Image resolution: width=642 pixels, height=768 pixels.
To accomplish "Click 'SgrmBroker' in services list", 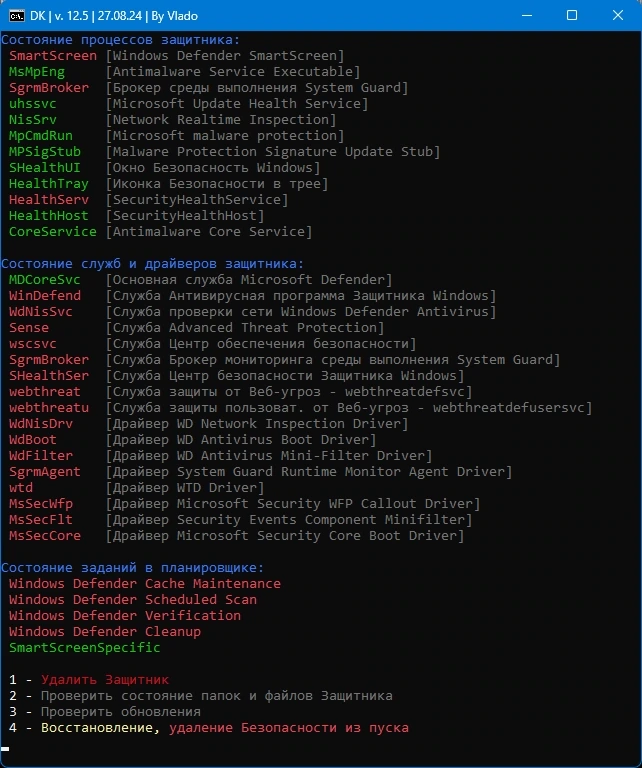I will coord(49,360).
